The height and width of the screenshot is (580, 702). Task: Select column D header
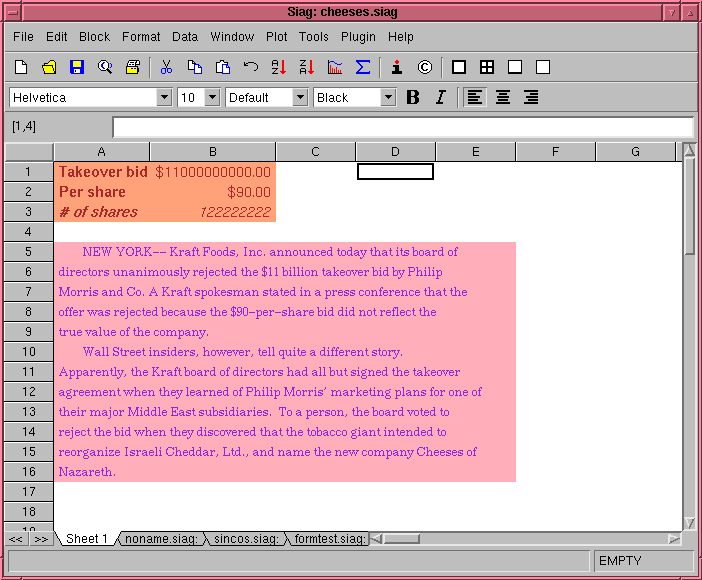(x=395, y=152)
